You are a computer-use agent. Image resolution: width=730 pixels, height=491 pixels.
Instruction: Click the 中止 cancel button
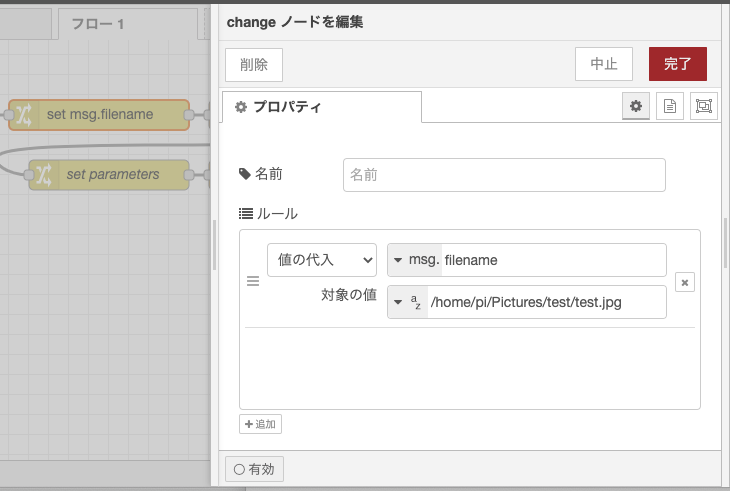(x=604, y=64)
